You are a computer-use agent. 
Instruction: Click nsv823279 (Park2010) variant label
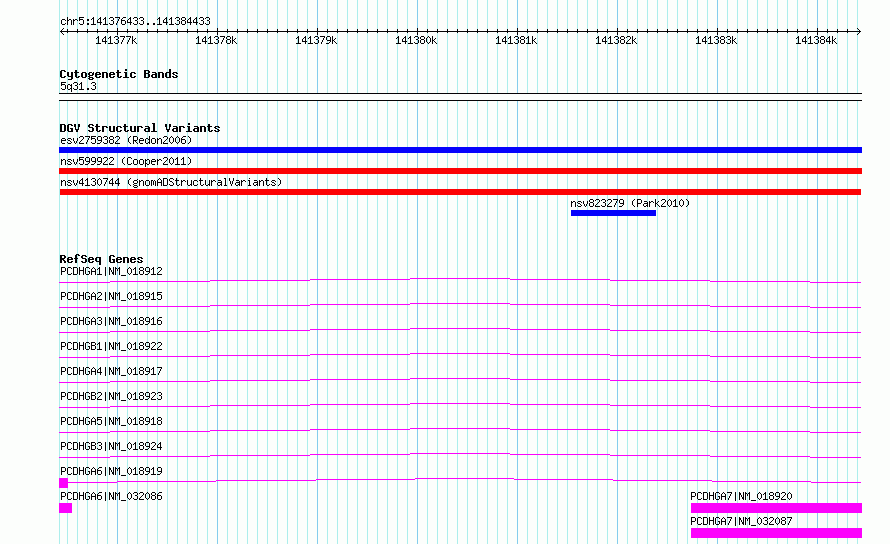pyautogui.click(x=630, y=203)
